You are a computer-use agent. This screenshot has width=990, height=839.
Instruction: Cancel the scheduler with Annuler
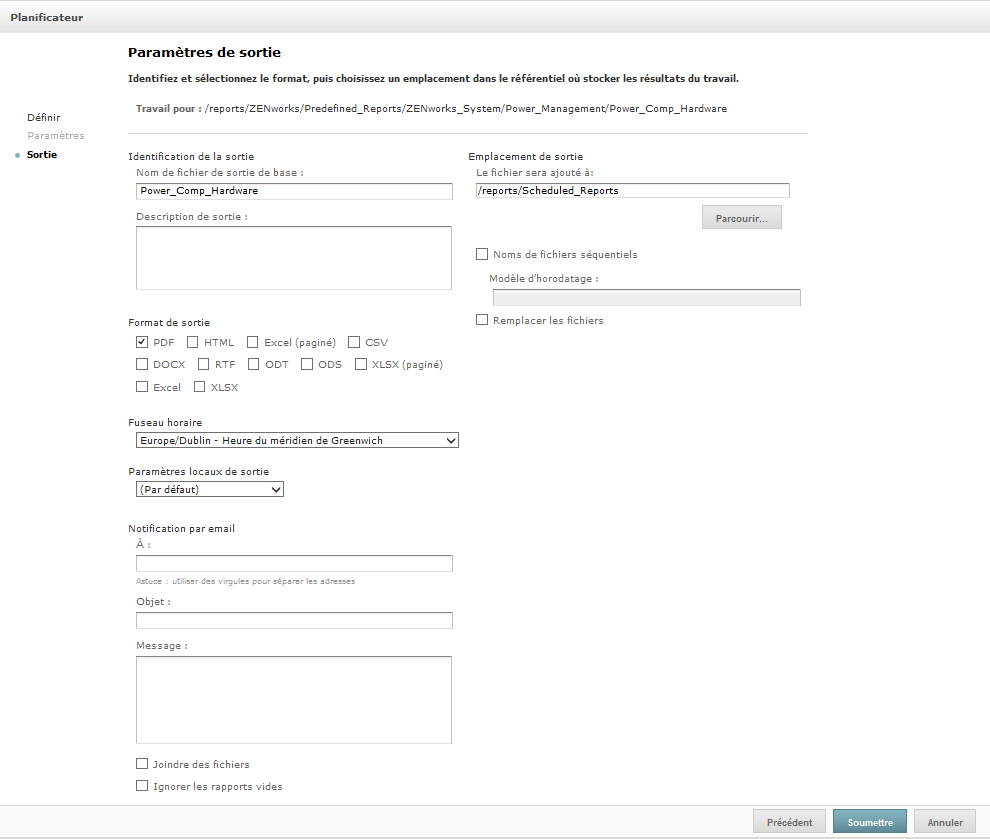pyautogui.click(x=944, y=822)
